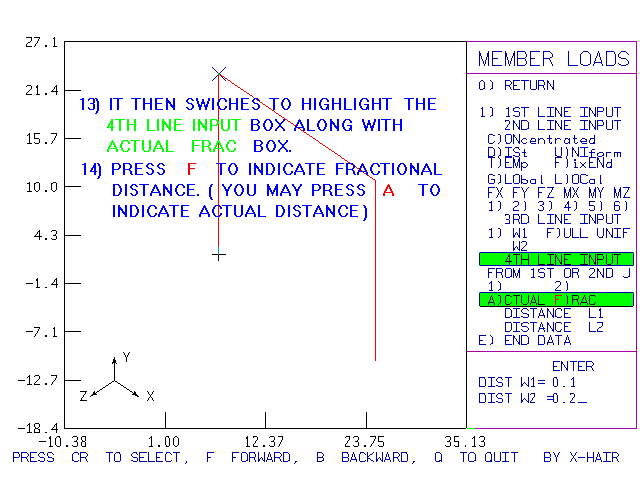640x480 pixels.
Task: Choose the CONcentrated load type
Action: click(541, 139)
